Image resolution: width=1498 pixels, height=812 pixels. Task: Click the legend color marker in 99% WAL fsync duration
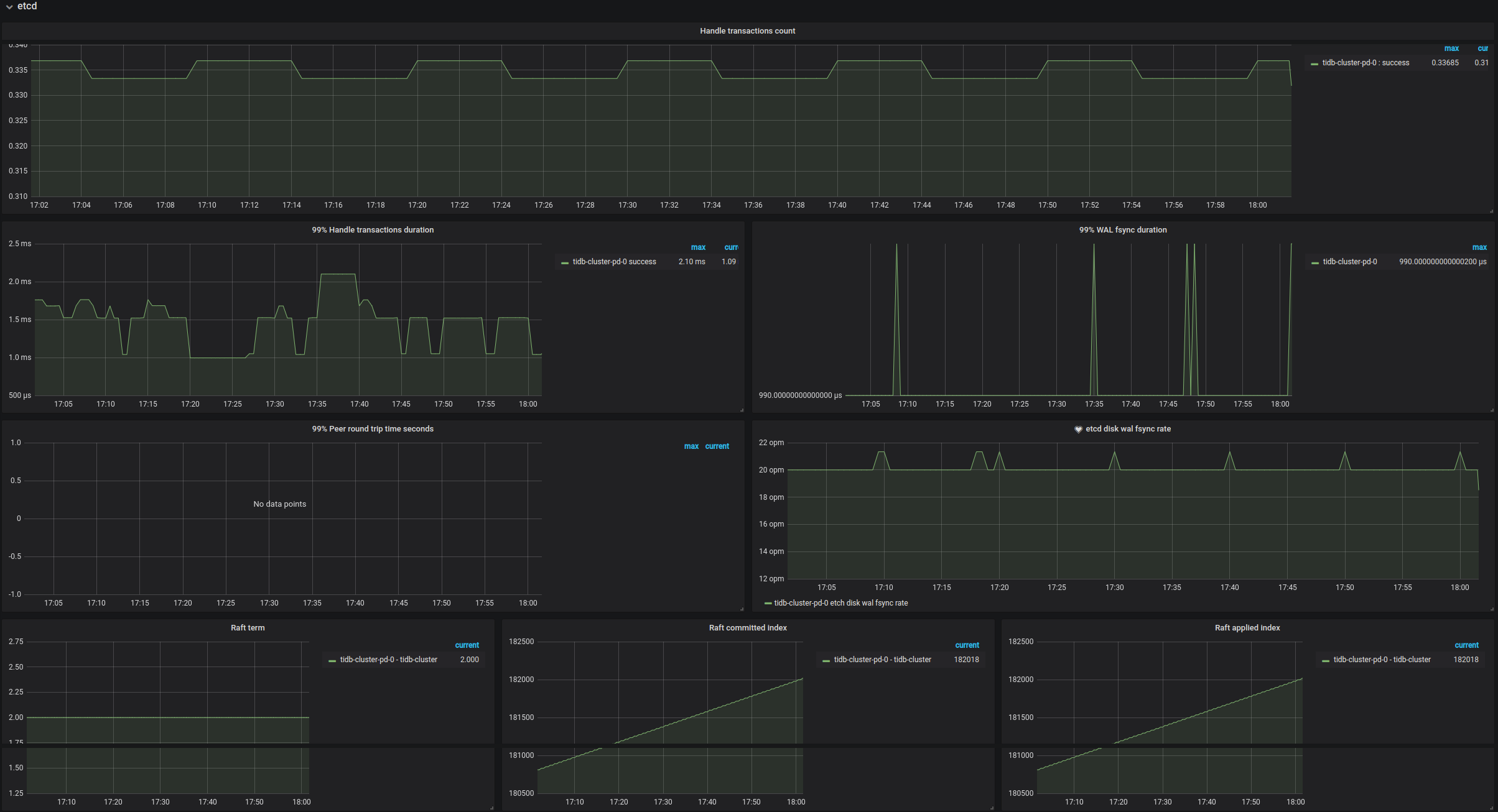click(x=1316, y=262)
